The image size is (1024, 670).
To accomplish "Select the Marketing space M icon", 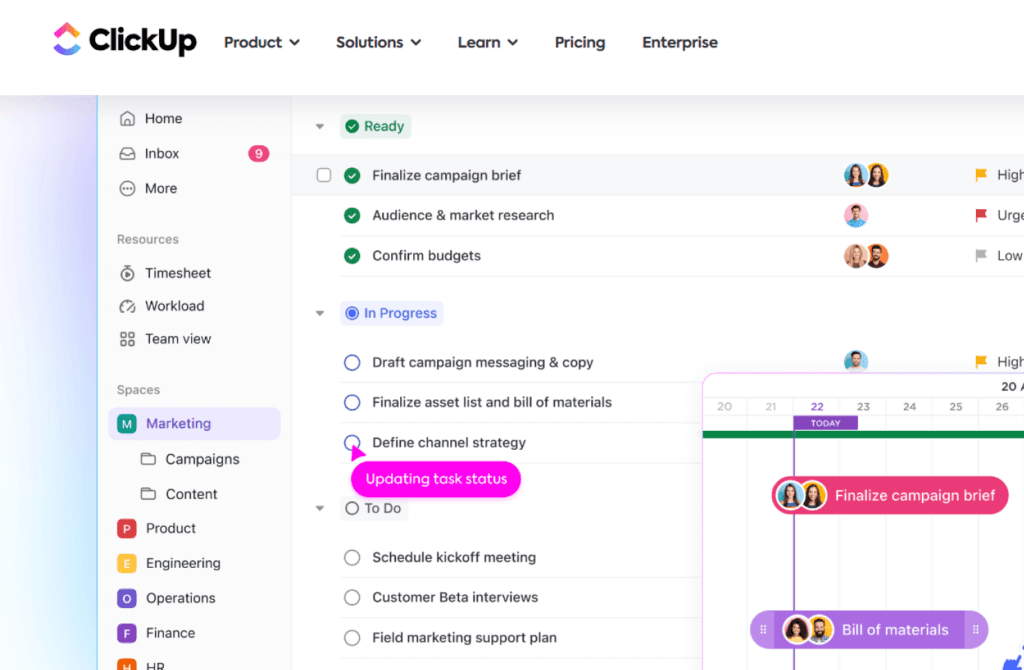I will pos(127,424).
